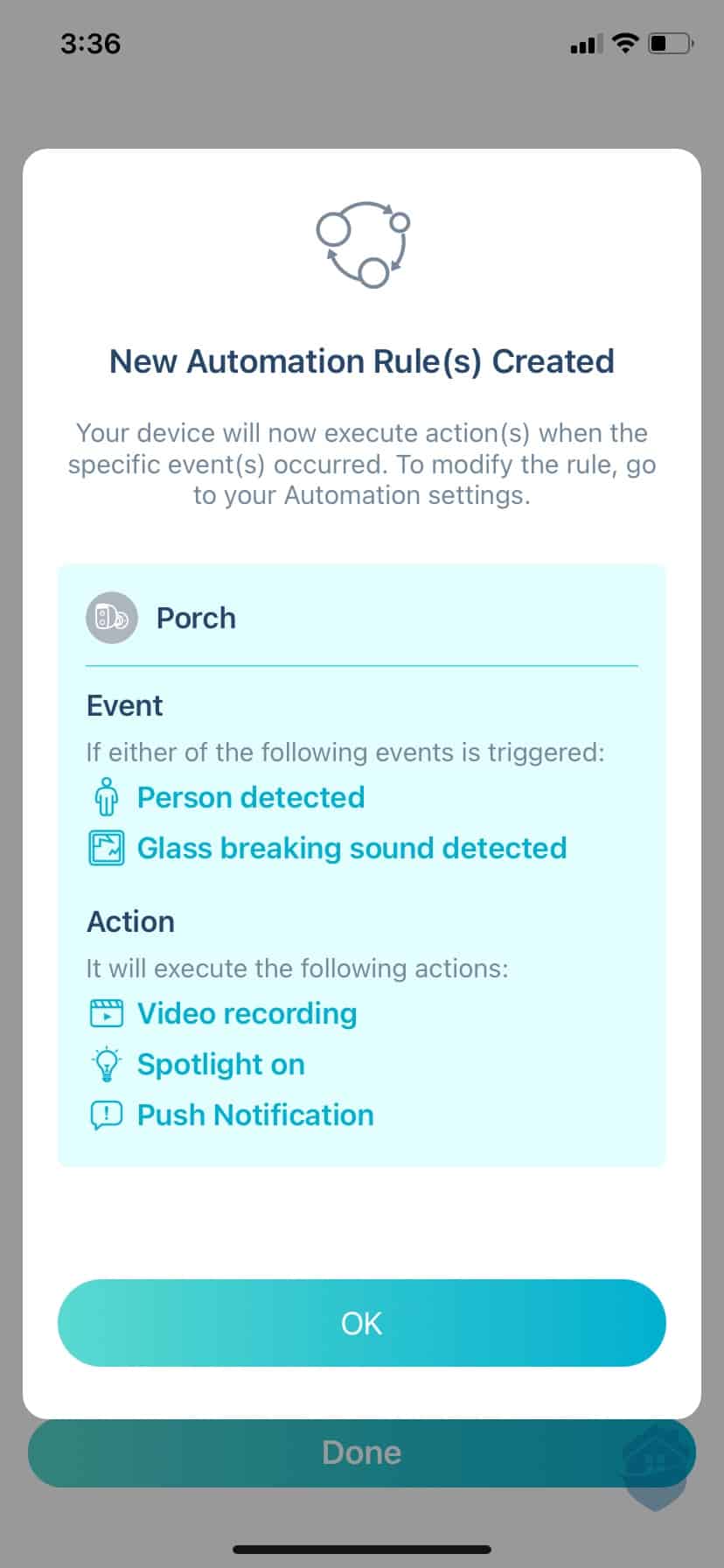Viewport: 724px width, 1568px height.
Task: Click the Wi-Fi icon in status bar
Action: click(x=624, y=43)
